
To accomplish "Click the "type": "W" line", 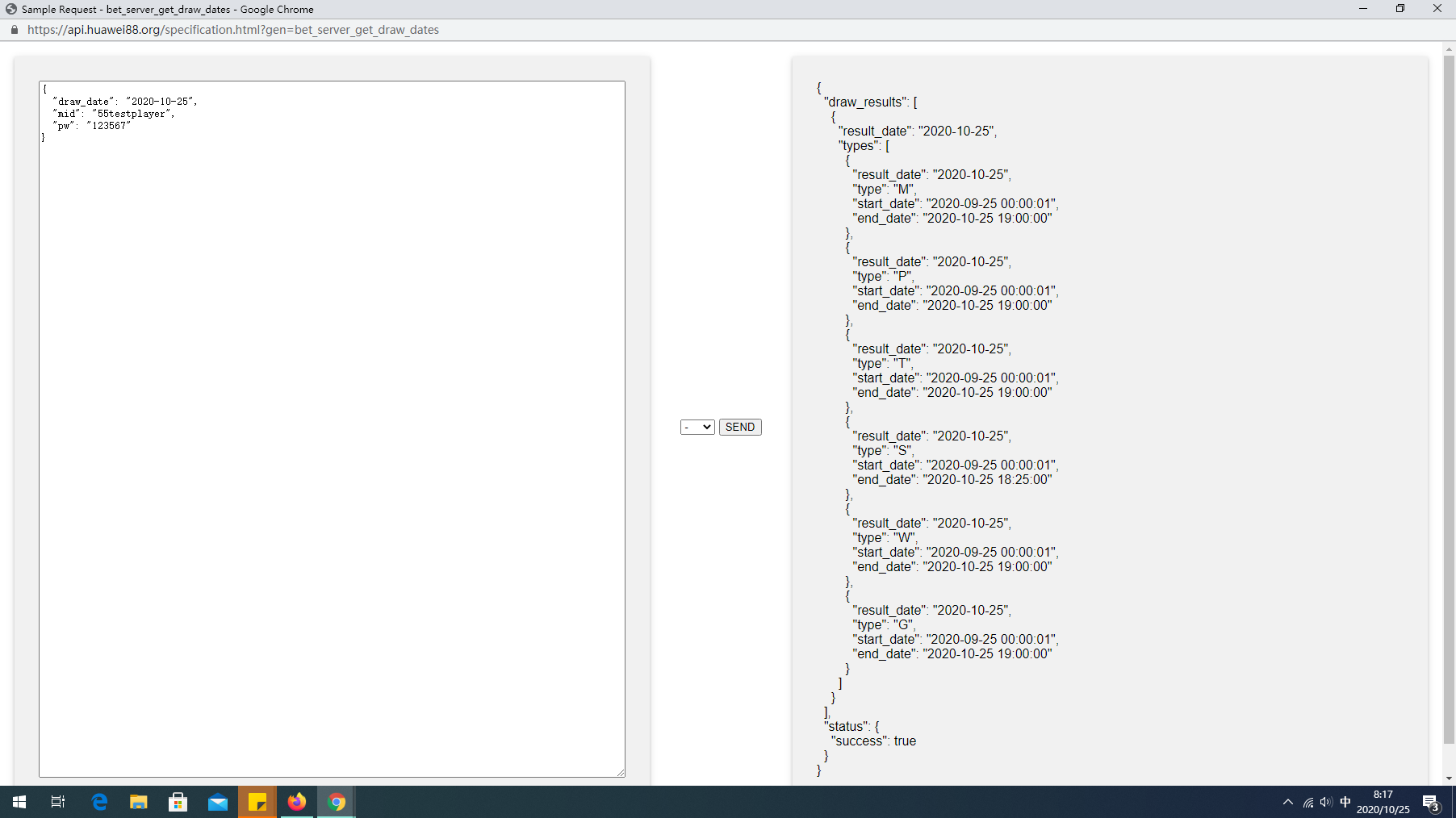I will coord(885,538).
